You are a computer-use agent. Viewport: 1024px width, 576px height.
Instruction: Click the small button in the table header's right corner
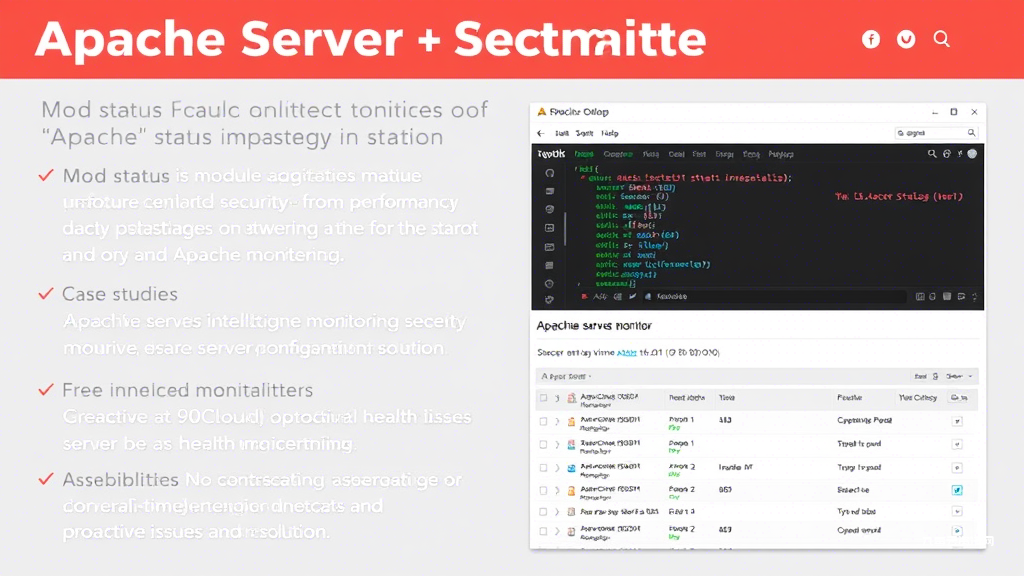pyautogui.click(x=959, y=398)
